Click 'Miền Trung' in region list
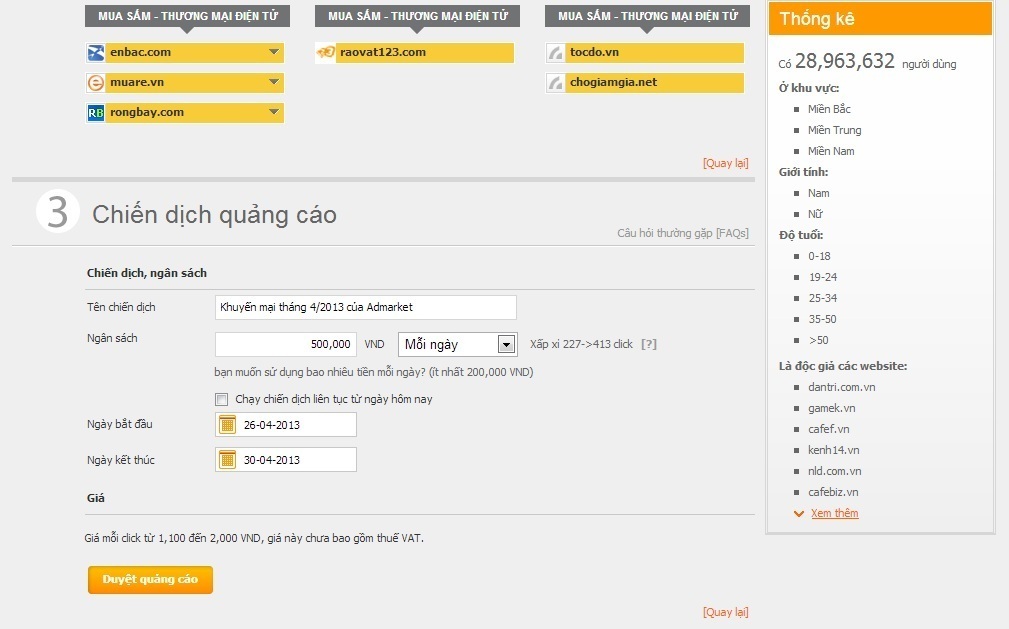Viewport: 1009px width, 629px height. click(x=835, y=130)
